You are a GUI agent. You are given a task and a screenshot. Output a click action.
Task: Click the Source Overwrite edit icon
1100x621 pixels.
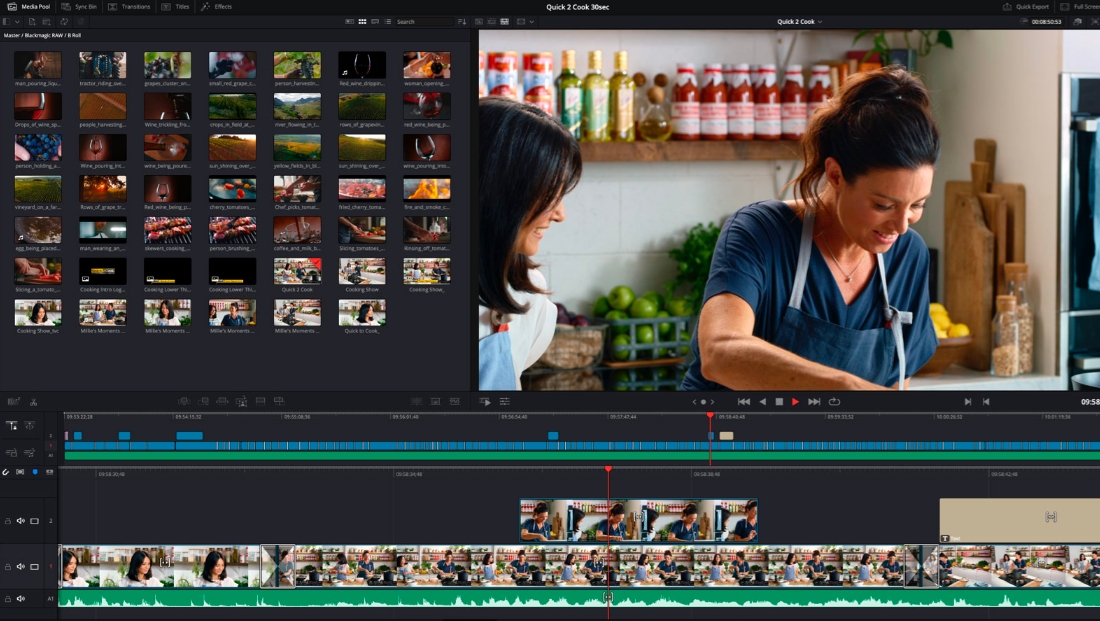click(x=279, y=401)
